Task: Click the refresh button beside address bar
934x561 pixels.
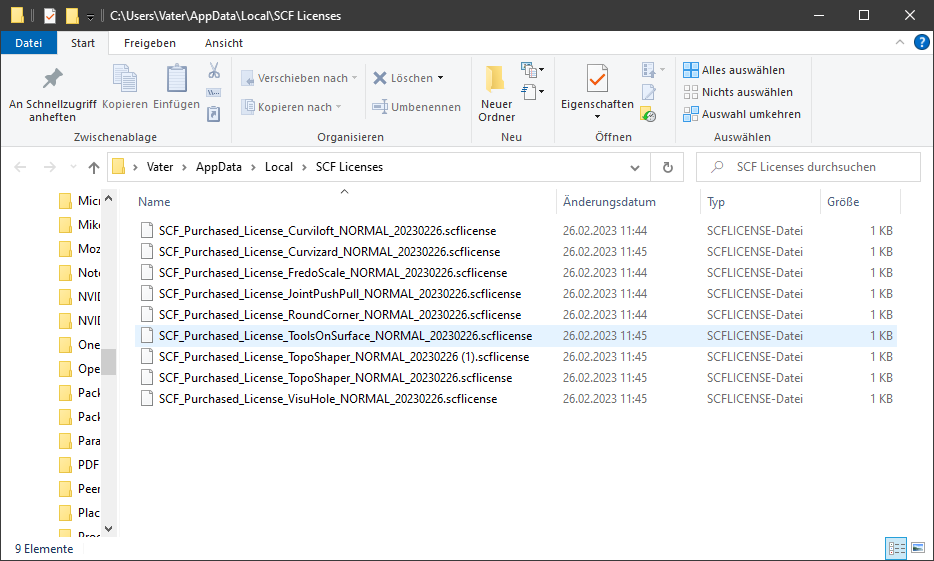Action: tap(667, 167)
